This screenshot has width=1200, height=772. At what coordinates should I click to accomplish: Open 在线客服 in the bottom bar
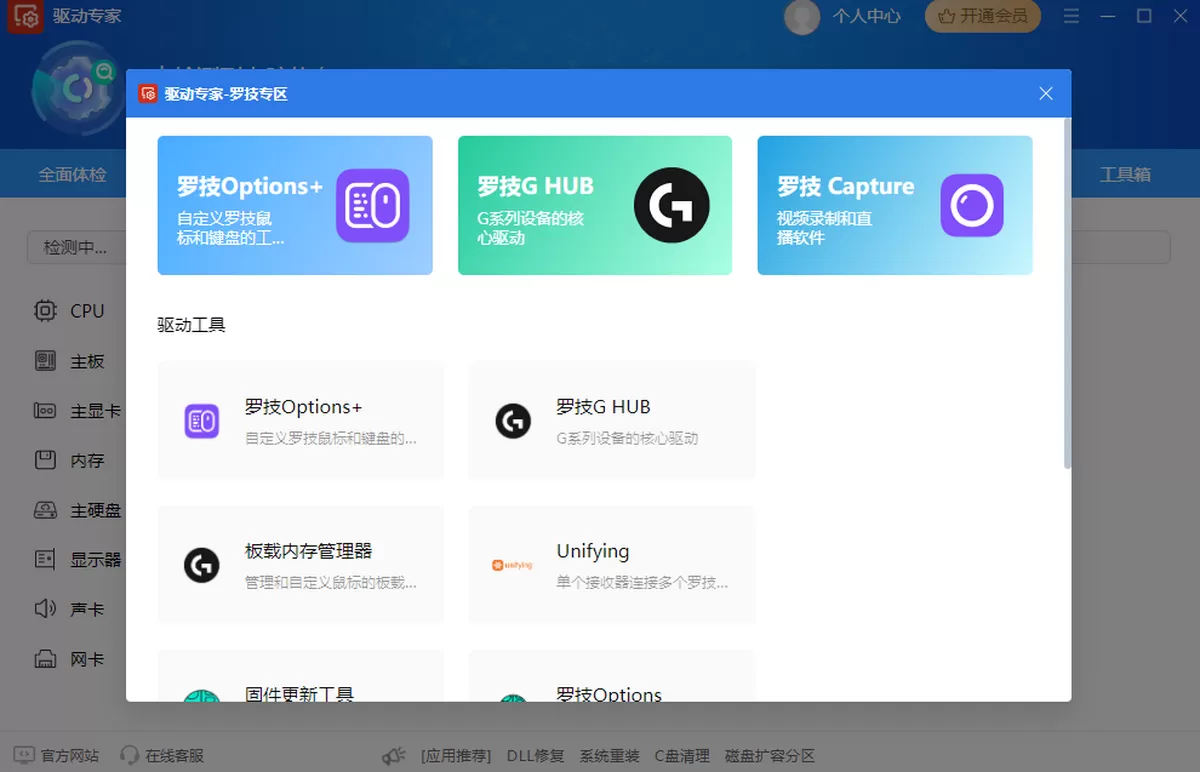pos(174,755)
